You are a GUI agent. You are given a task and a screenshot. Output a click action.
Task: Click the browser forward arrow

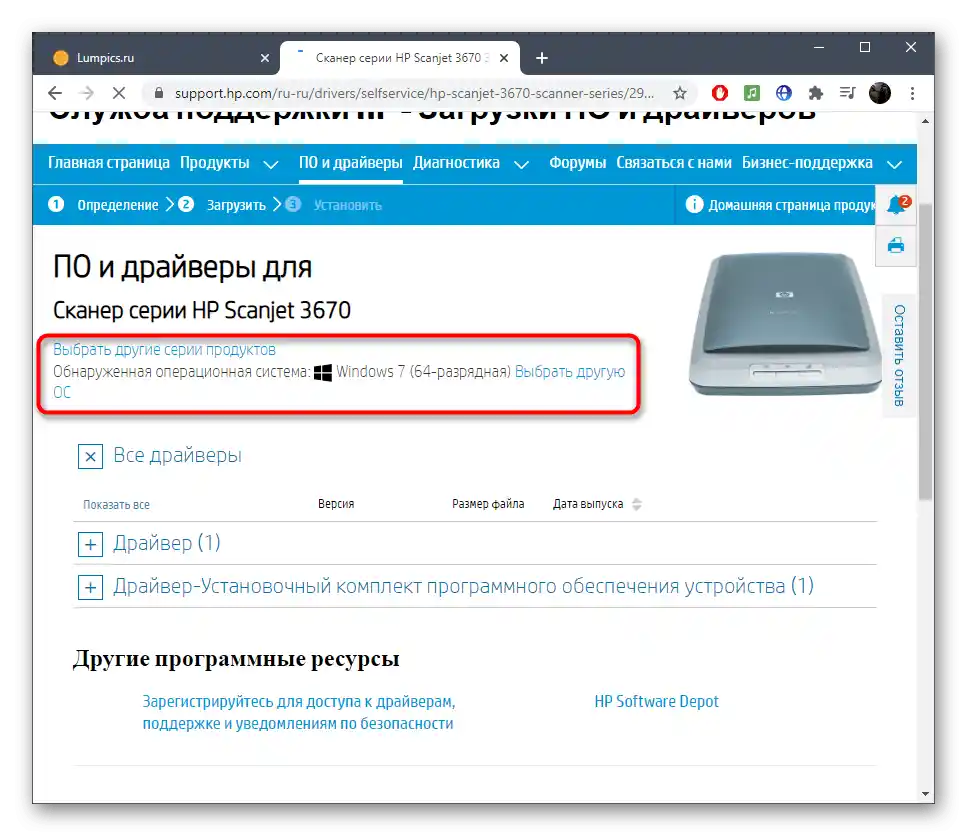coord(87,93)
